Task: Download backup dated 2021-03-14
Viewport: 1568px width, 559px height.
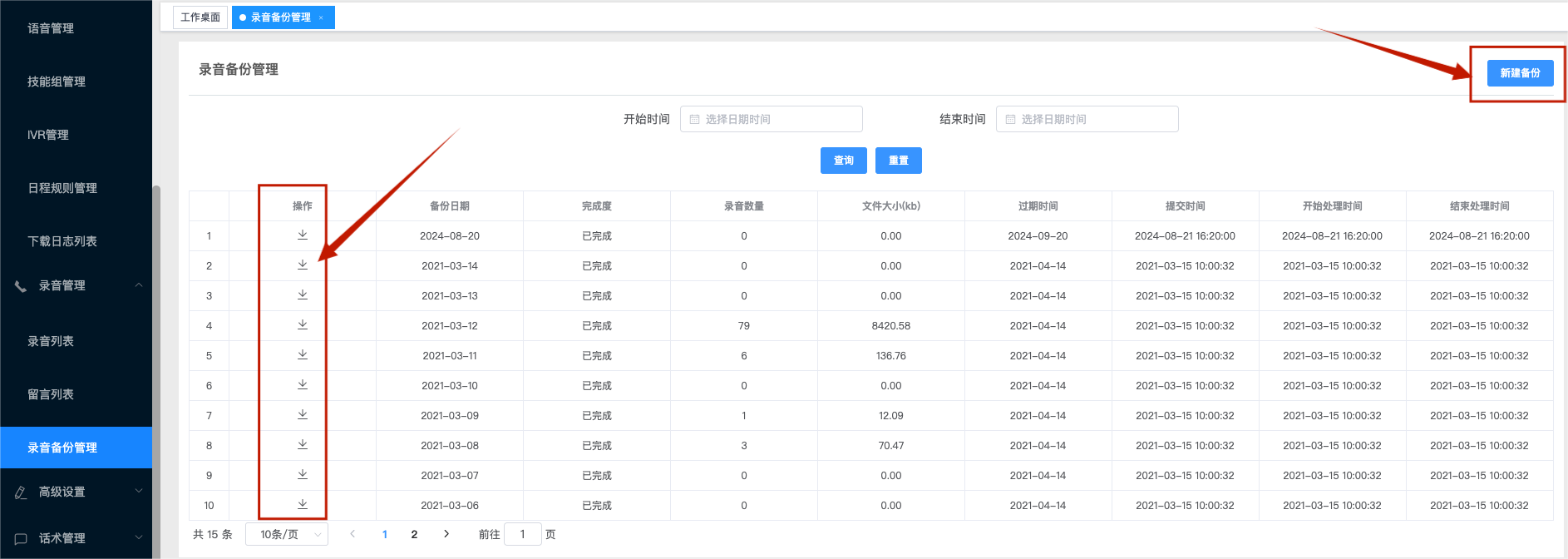Action: 303,265
